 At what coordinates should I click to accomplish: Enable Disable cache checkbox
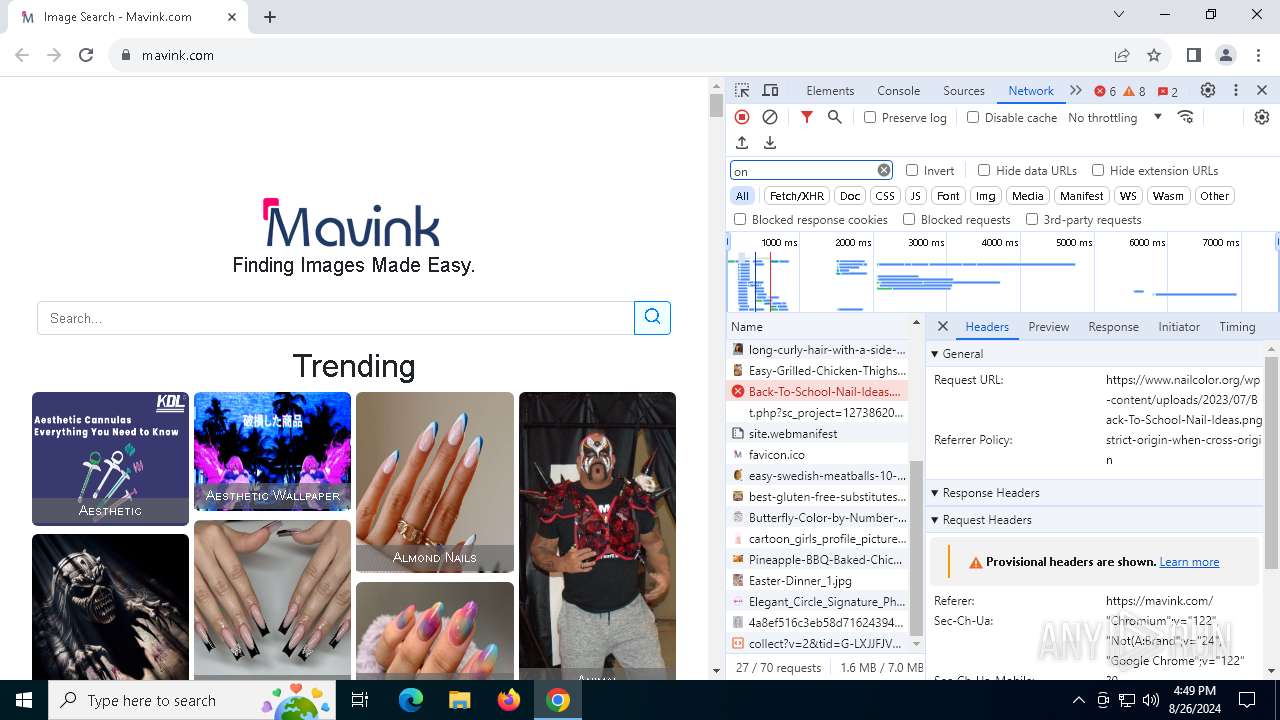coord(973,117)
